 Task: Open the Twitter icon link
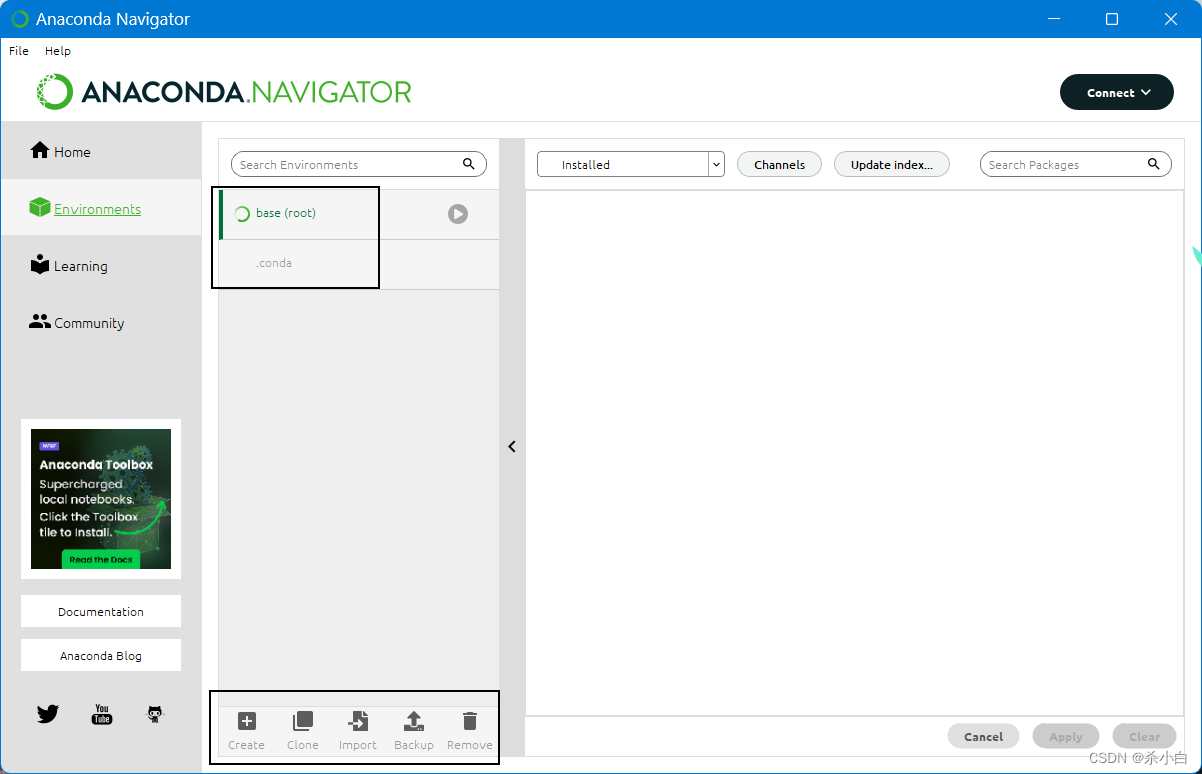[48, 714]
